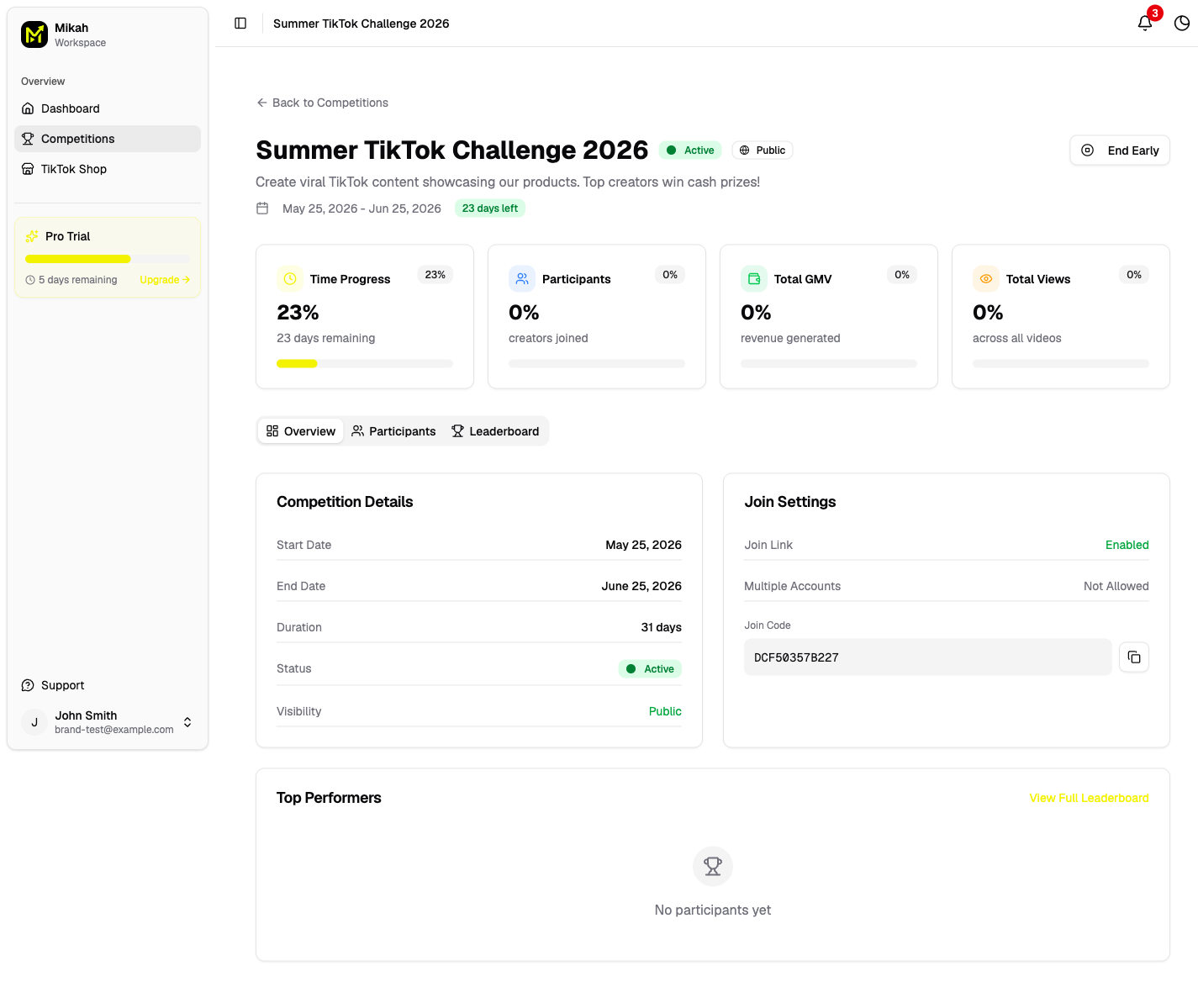This screenshot has width=1198, height=1008.
Task: Click the Upgrade link in Pro Trial
Action: coord(165,280)
